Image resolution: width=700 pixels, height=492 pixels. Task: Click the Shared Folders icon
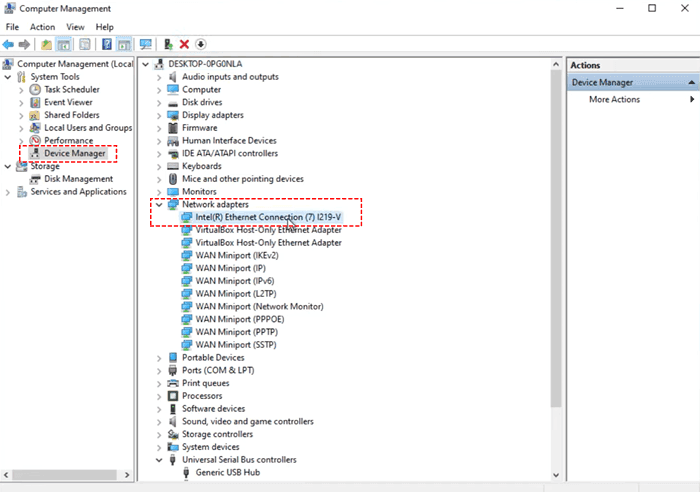coord(35,115)
